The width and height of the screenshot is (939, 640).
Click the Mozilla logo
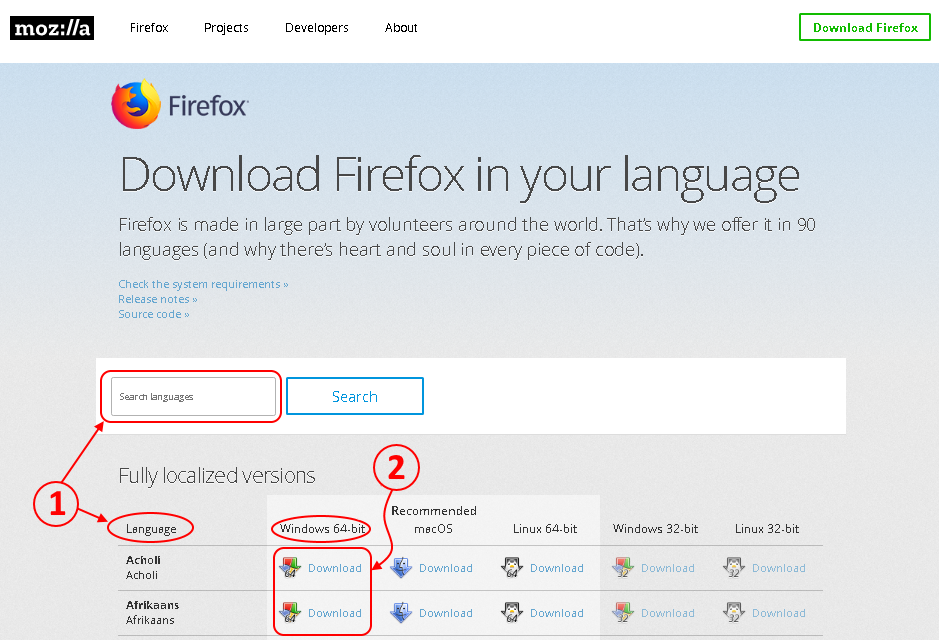(52, 28)
